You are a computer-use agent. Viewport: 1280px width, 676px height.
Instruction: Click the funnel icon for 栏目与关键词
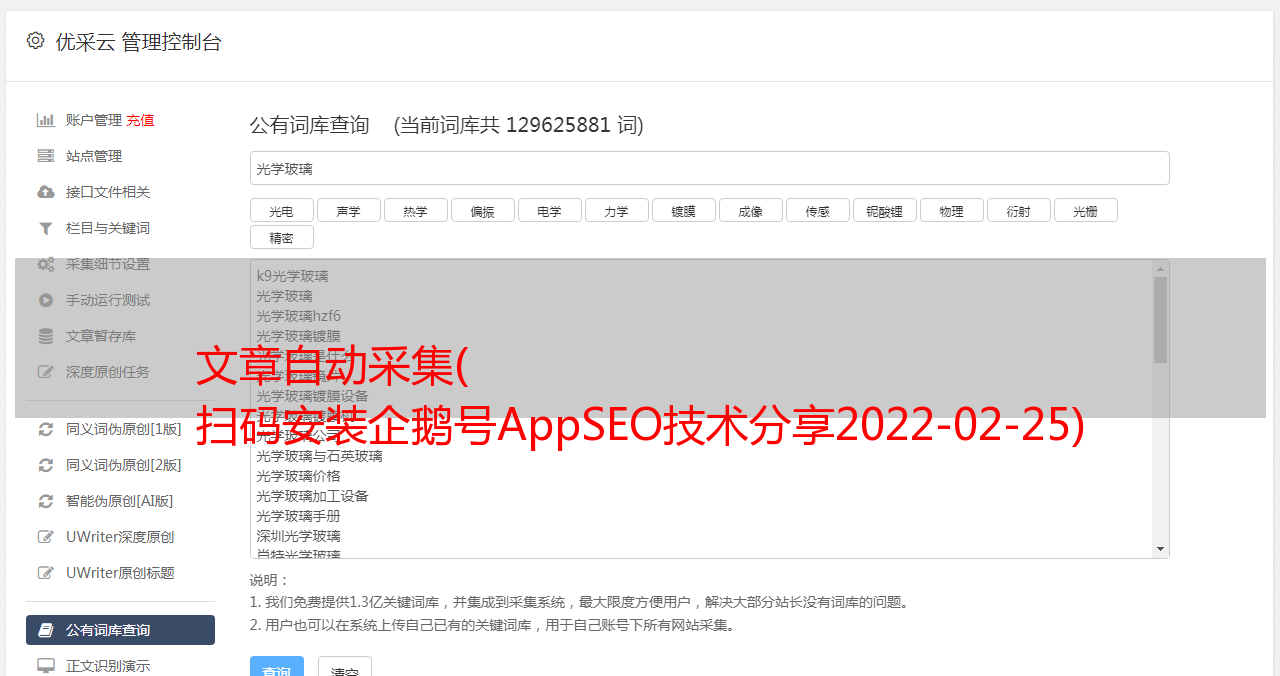click(x=46, y=228)
